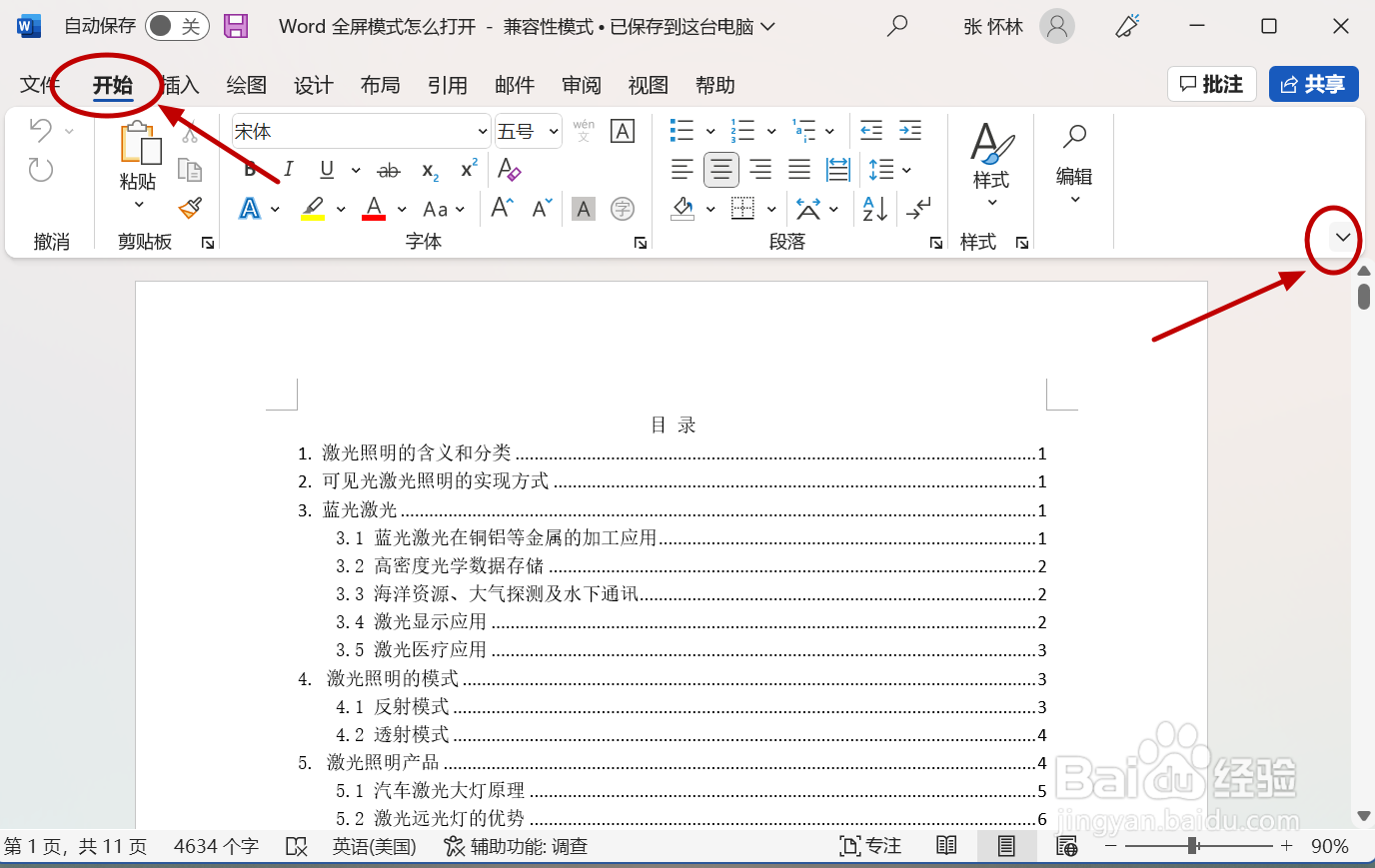The image size is (1375, 868).
Task: Toggle bold formatting
Action: (x=250, y=169)
